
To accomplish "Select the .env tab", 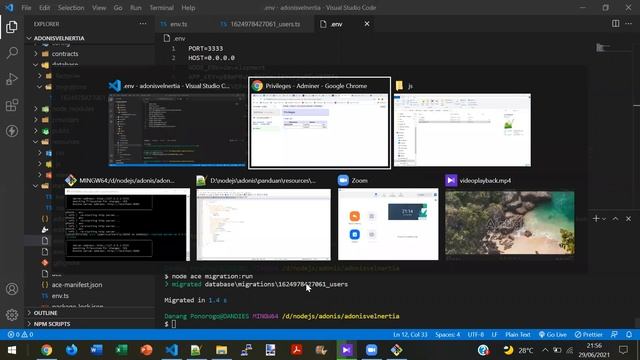I will (336, 24).
